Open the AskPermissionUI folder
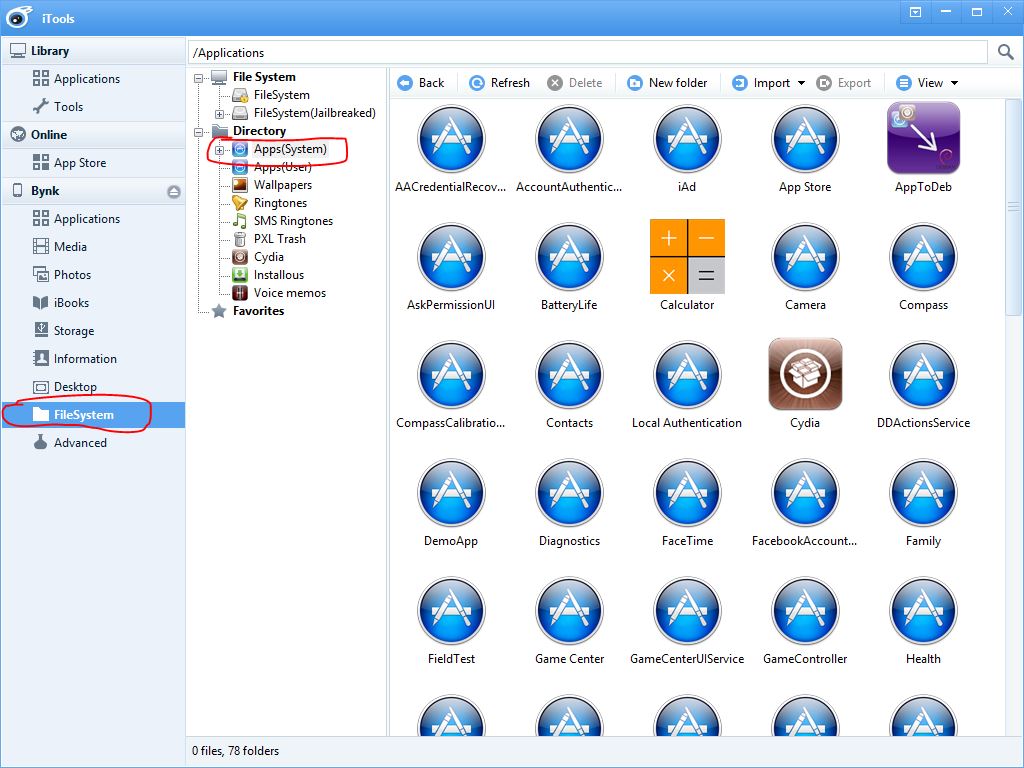Image resolution: width=1024 pixels, height=768 pixels. point(451,257)
